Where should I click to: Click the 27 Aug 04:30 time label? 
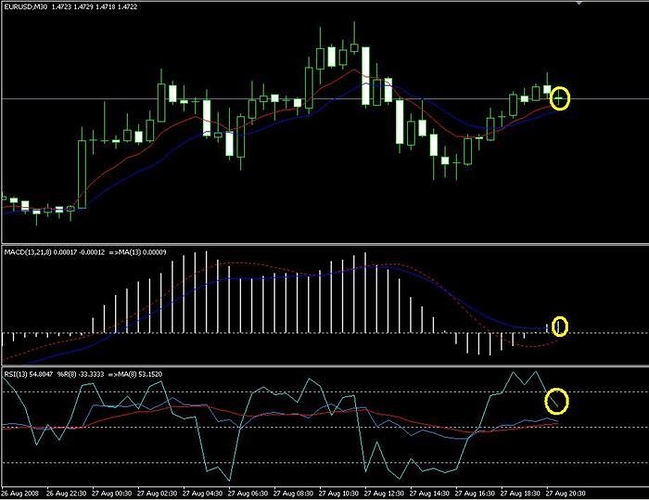pyautogui.click(x=202, y=493)
